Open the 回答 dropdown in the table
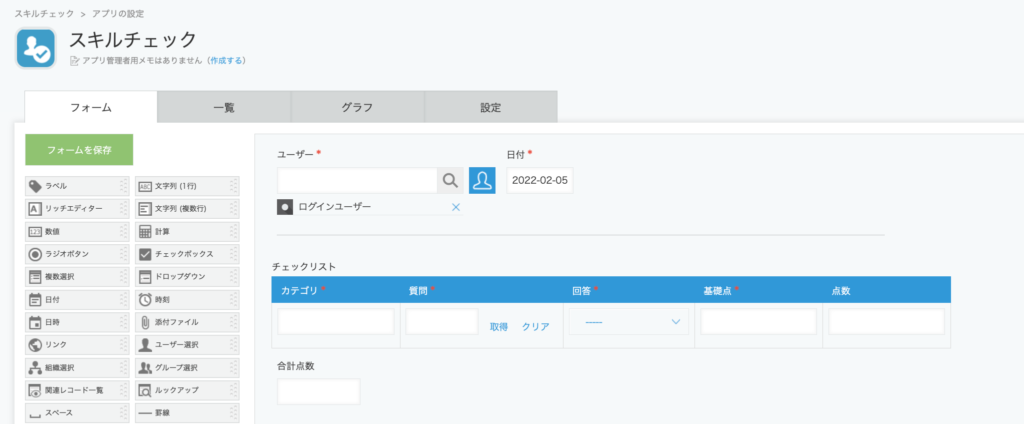The image size is (1024, 424). (x=628, y=322)
